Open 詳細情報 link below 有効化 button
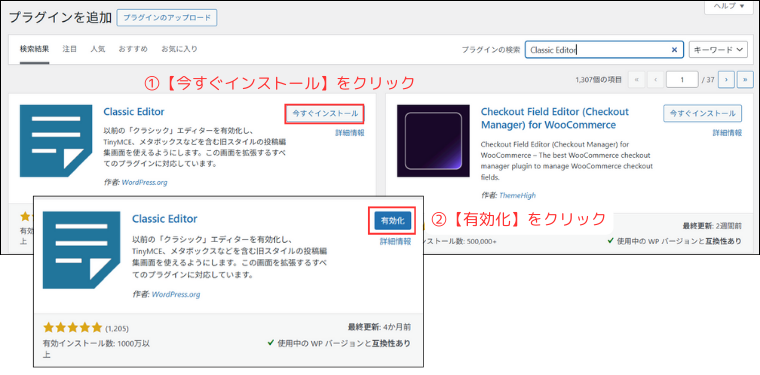The image size is (760, 375). 396,242
